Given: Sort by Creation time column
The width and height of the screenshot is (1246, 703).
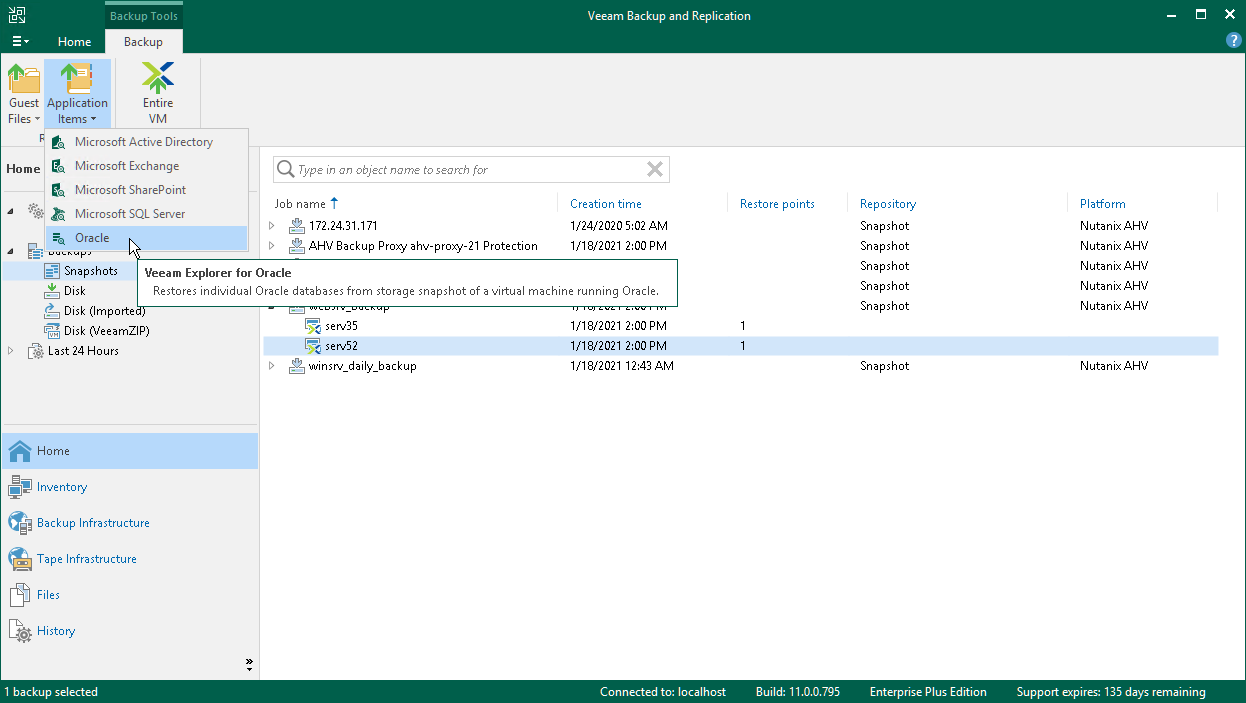Looking at the screenshot, I should click(x=606, y=204).
